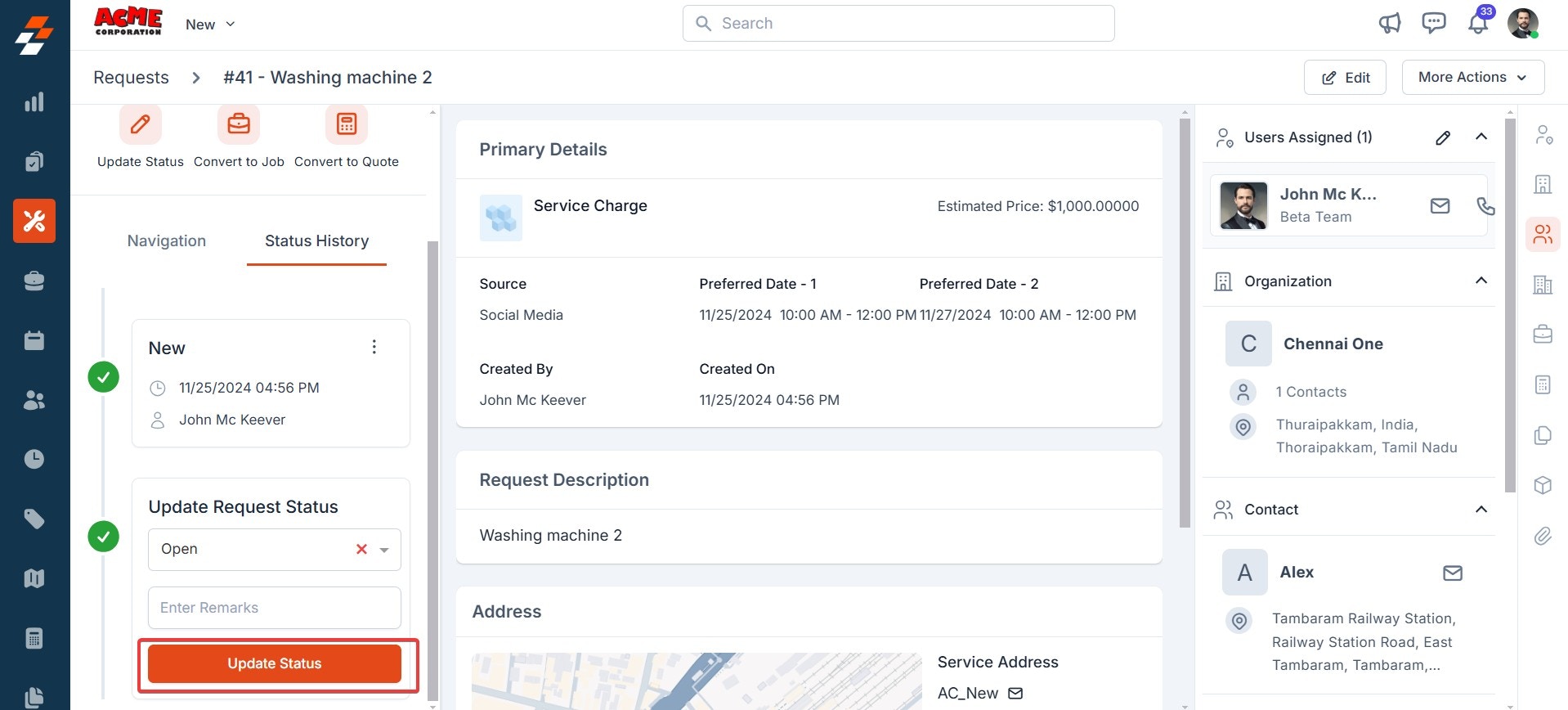Email the AC_New service address

click(1015, 694)
